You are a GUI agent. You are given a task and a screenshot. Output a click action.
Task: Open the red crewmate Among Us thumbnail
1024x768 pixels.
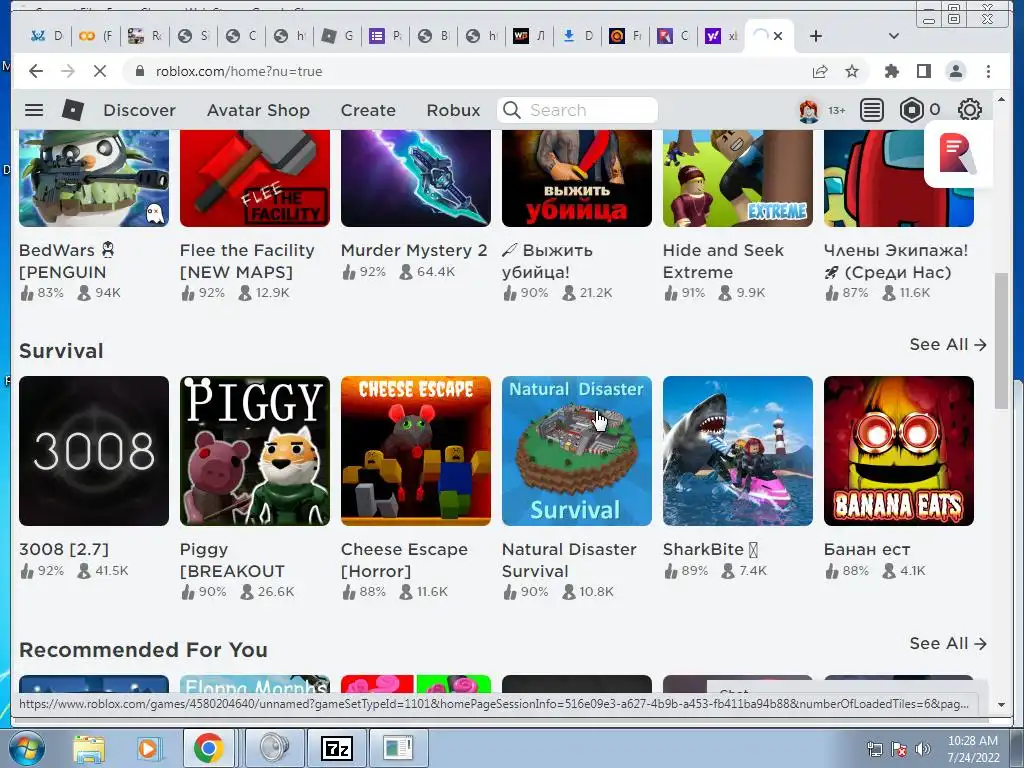tap(899, 178)
